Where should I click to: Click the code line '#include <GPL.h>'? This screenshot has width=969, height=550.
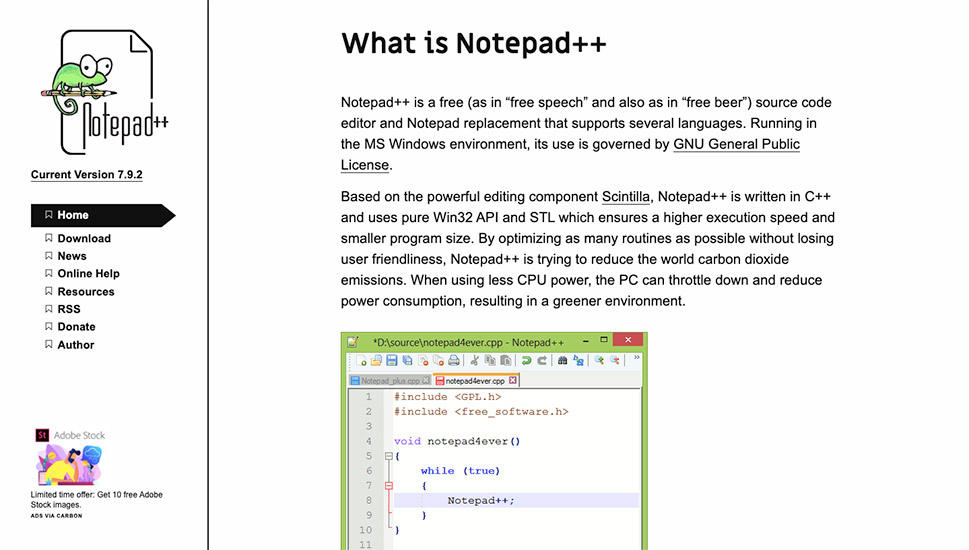(x=447, y=397)
